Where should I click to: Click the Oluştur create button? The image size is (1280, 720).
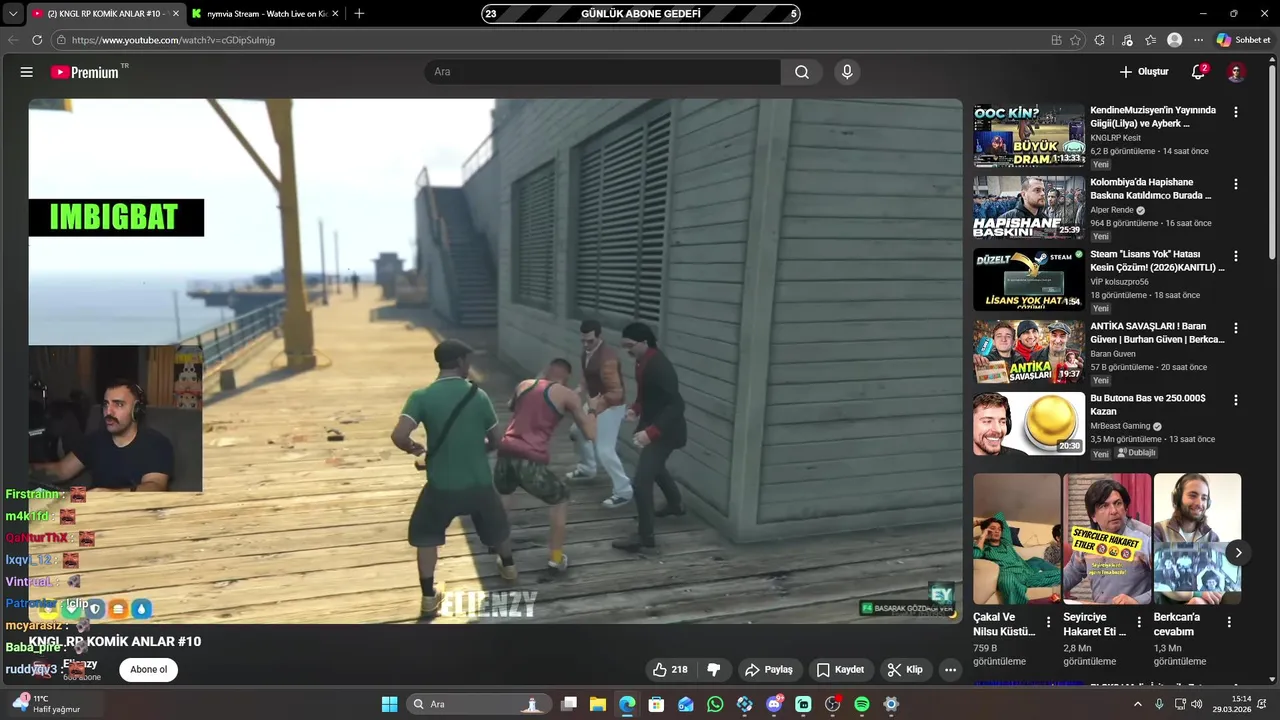(x=1144, y=72)
